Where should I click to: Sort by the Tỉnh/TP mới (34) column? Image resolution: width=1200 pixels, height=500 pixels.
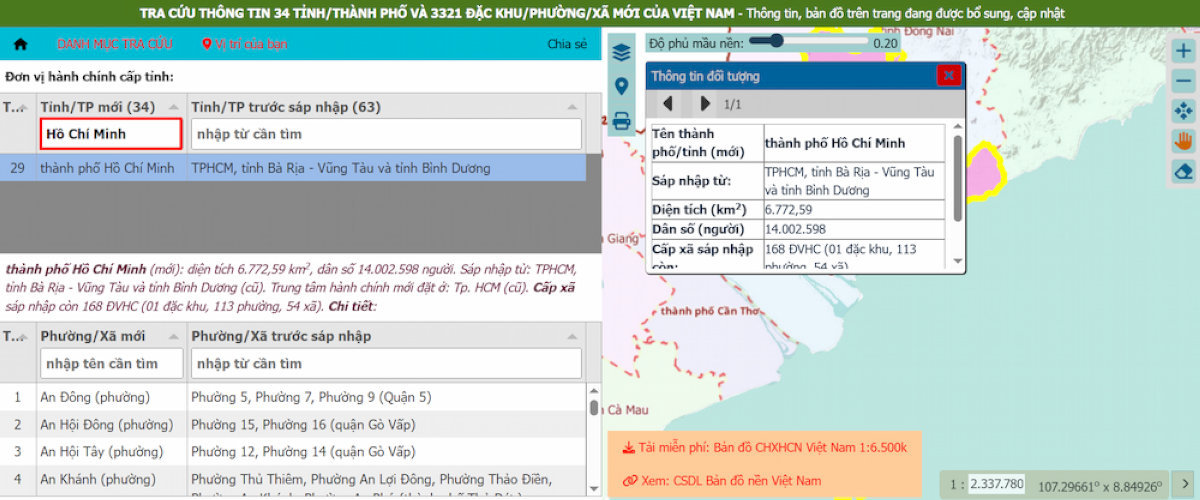point(110,107)
